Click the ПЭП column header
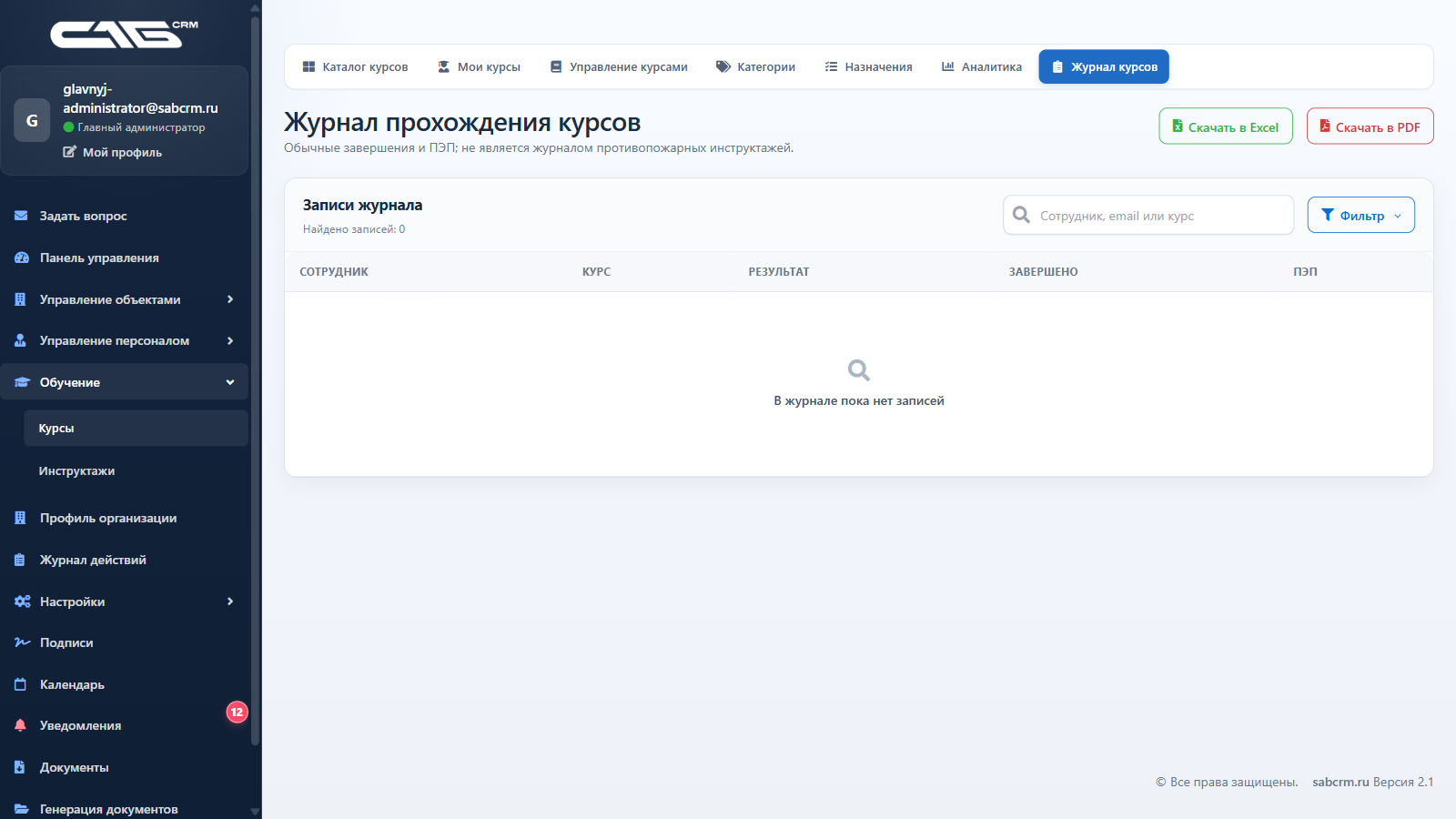The image size is (1456, 819). [x=1305, y=272]
